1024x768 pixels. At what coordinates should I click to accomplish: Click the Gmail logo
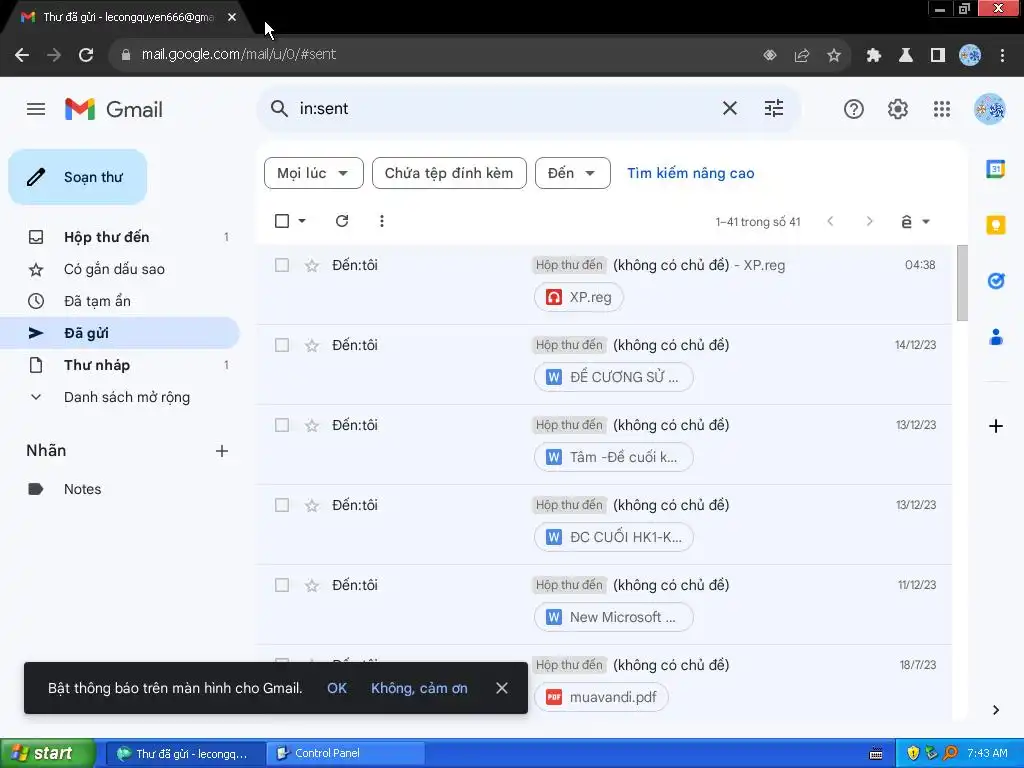(114, 109)
